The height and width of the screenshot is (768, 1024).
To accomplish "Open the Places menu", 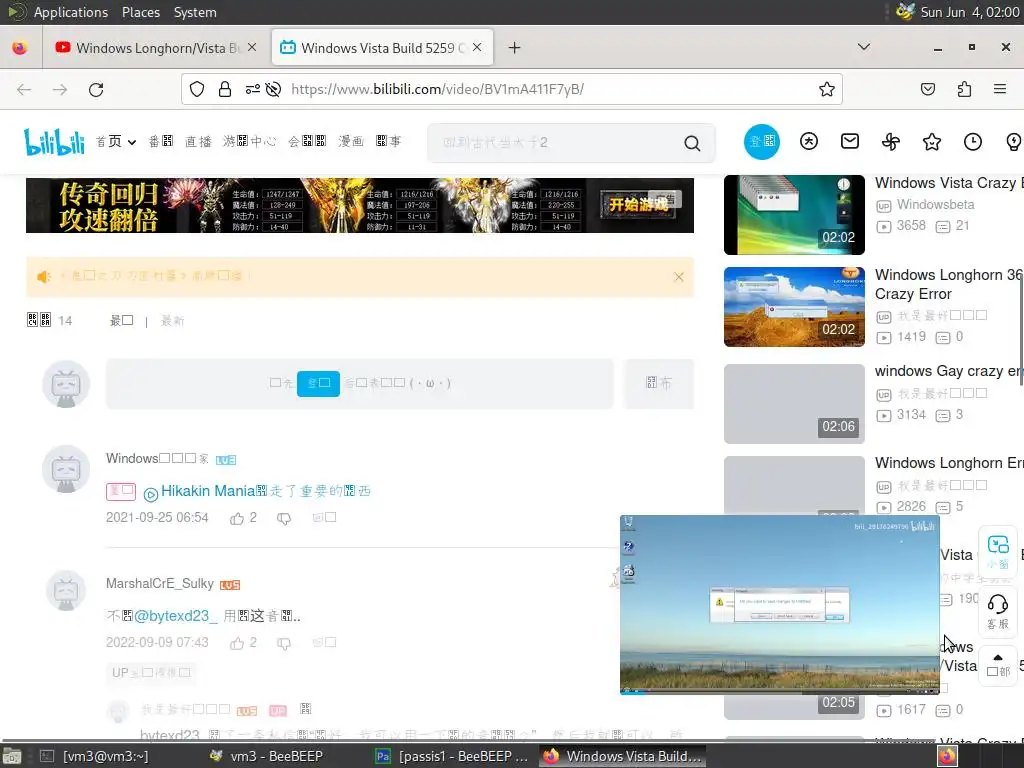I will coord(140,12).
